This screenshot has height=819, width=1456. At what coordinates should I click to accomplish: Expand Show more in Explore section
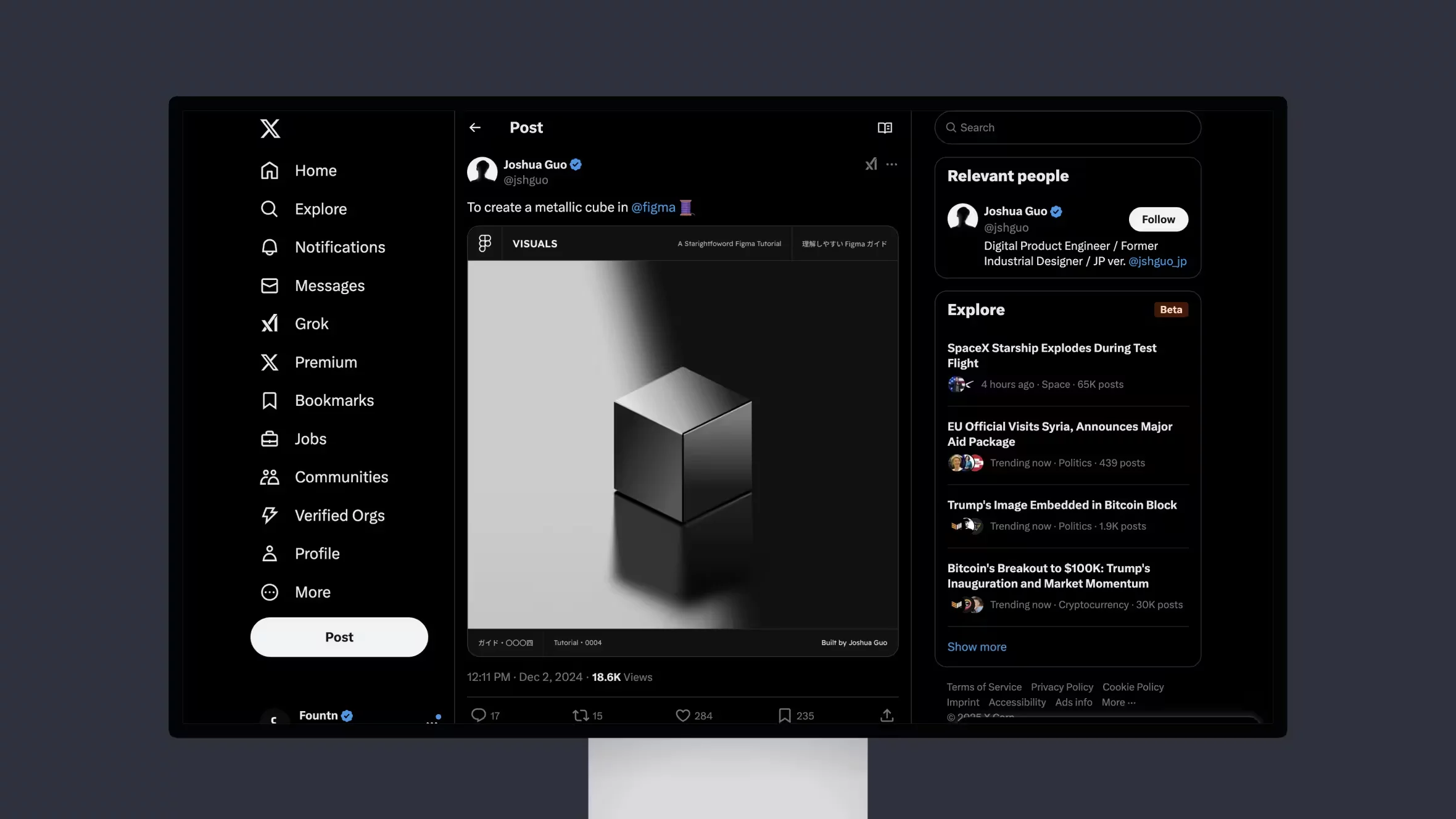tap(977, 646)
